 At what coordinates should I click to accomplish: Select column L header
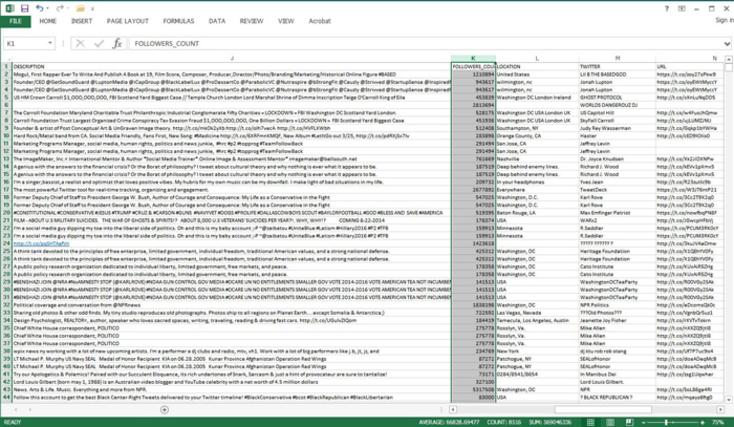click(537, 59)
